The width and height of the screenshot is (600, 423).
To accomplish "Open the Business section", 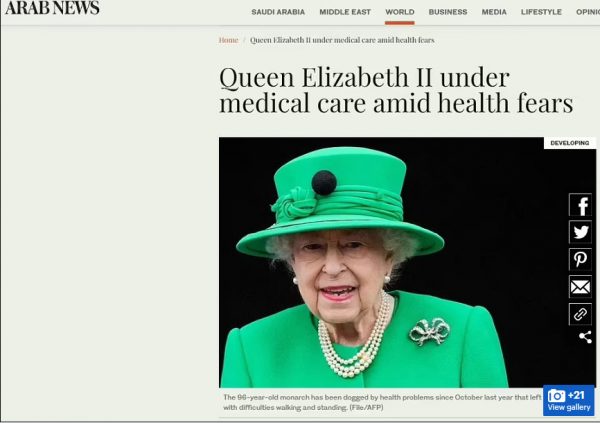I will pyautogui.click(x=448, y=12).
